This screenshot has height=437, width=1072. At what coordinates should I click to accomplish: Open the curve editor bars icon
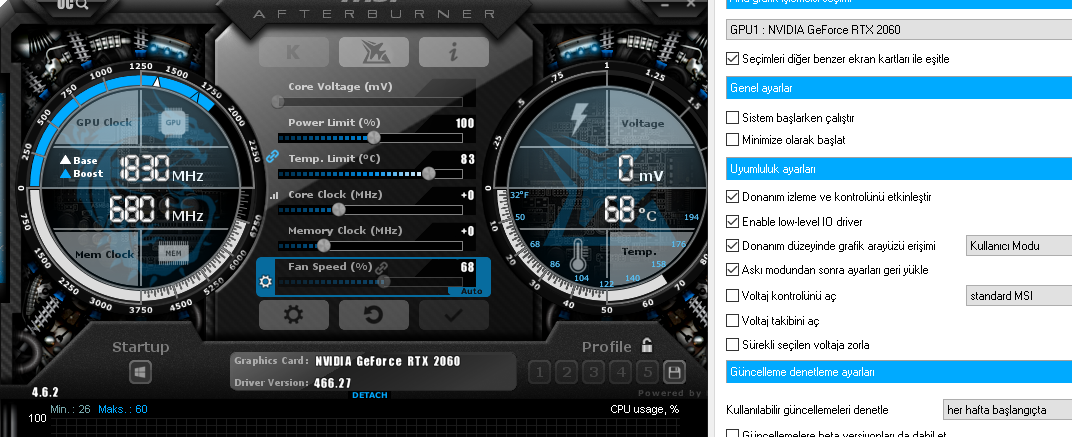tap(274, 195)
